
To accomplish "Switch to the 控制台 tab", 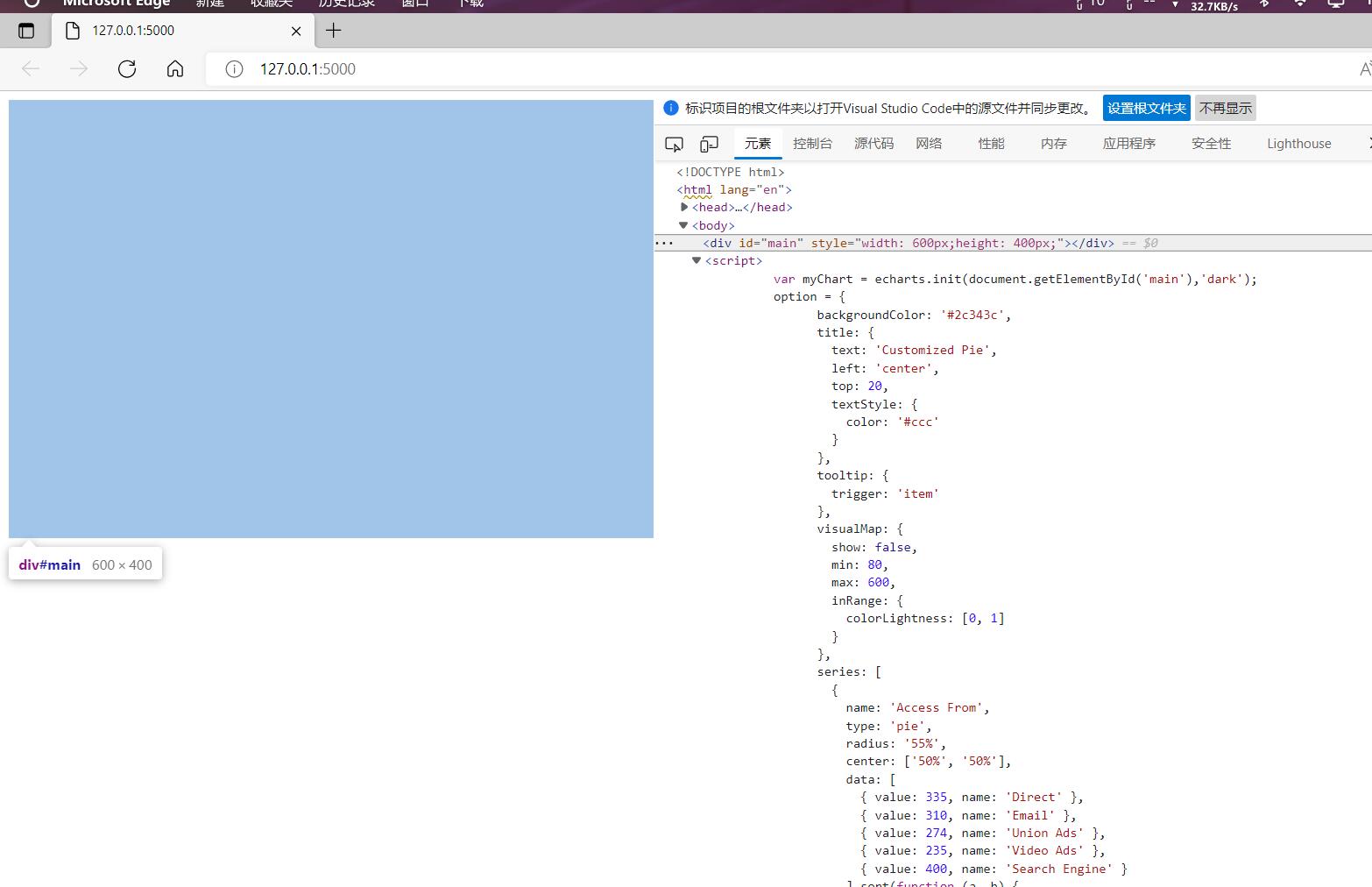I will (812, 144).
